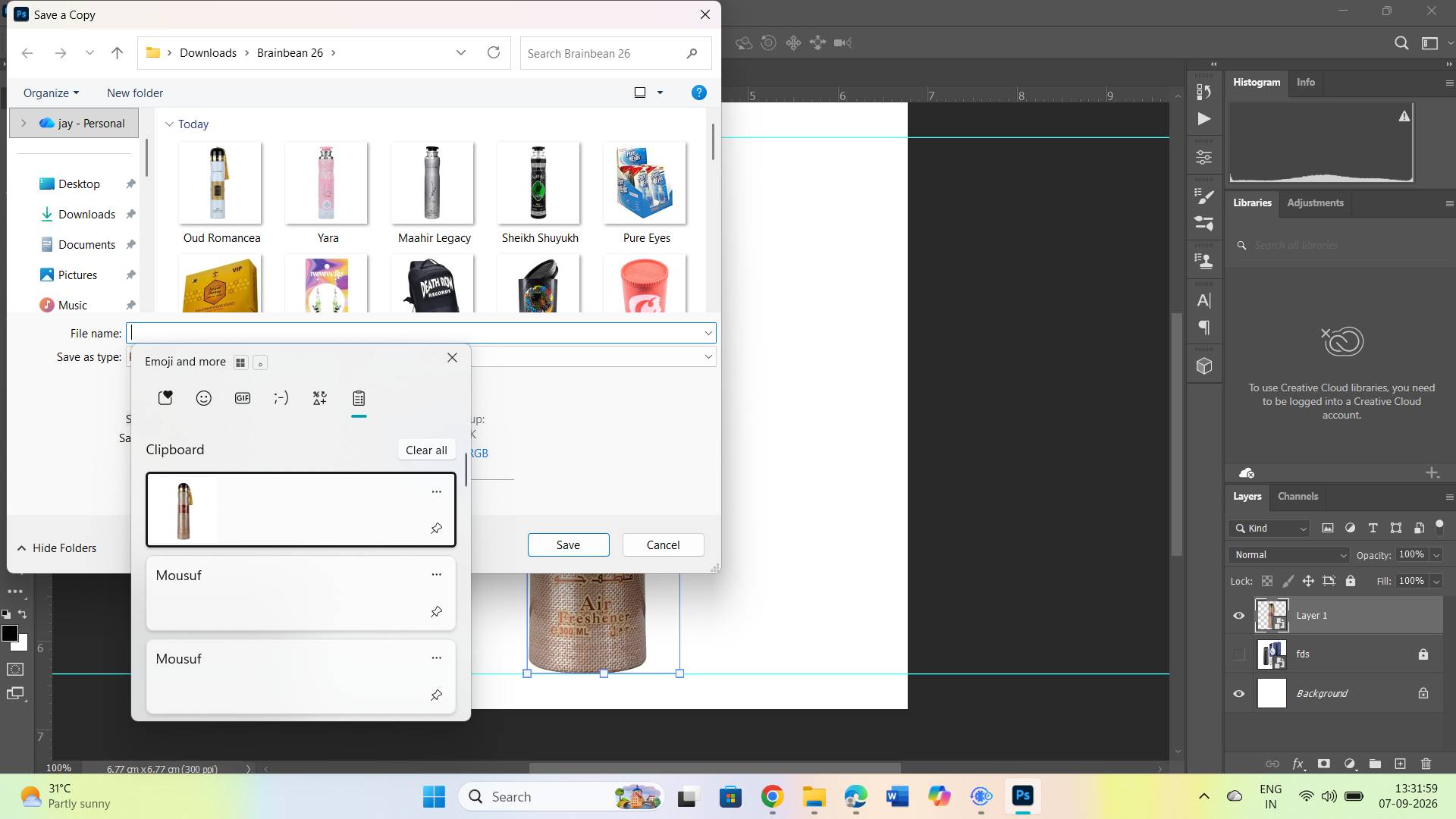Open the Character panel icon
1456x819 pixels.
[1203, 301]
